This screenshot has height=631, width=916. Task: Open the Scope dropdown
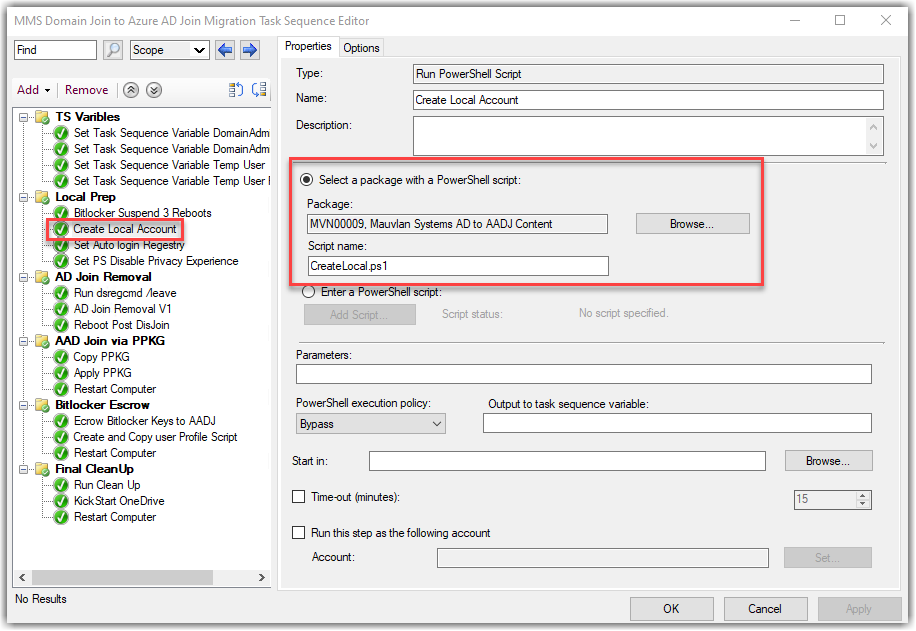169,50
